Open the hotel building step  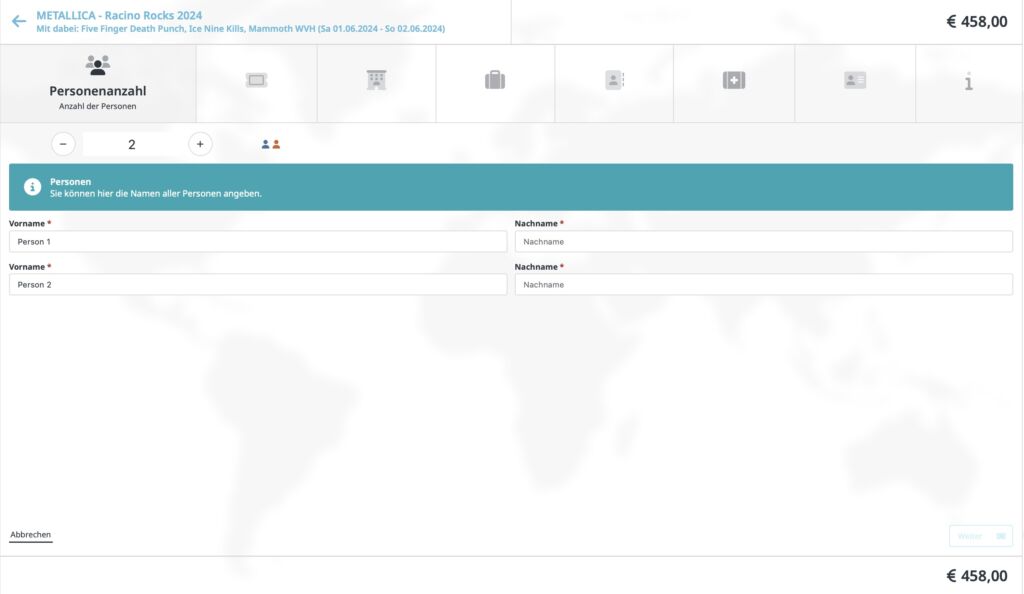(x=376, y=81)
